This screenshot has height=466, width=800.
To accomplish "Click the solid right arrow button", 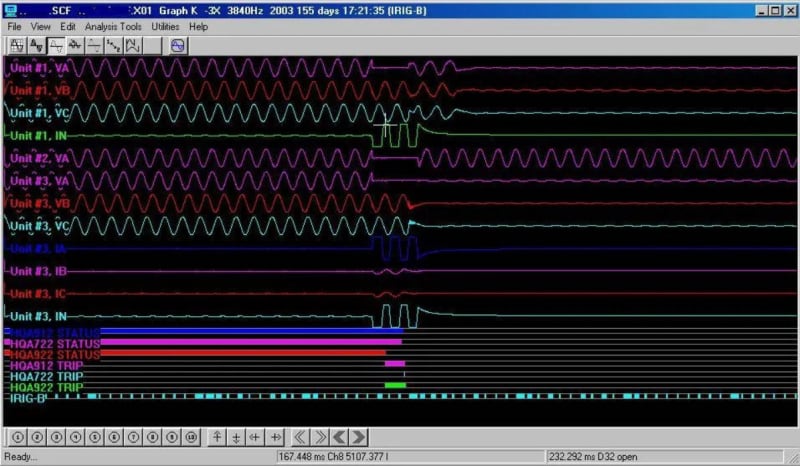I will point(359,437).
